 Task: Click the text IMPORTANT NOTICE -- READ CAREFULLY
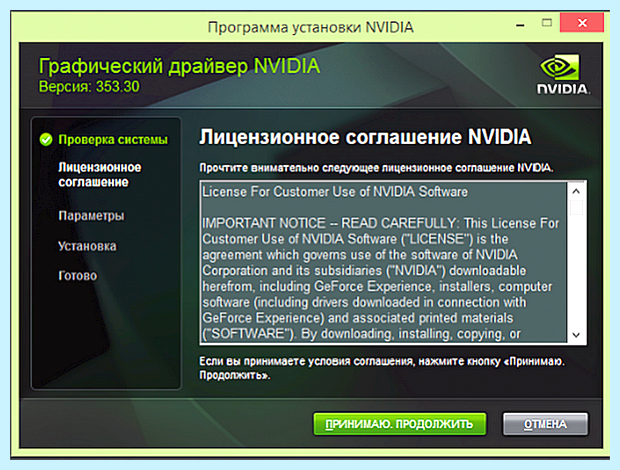[x=330, y=223]
